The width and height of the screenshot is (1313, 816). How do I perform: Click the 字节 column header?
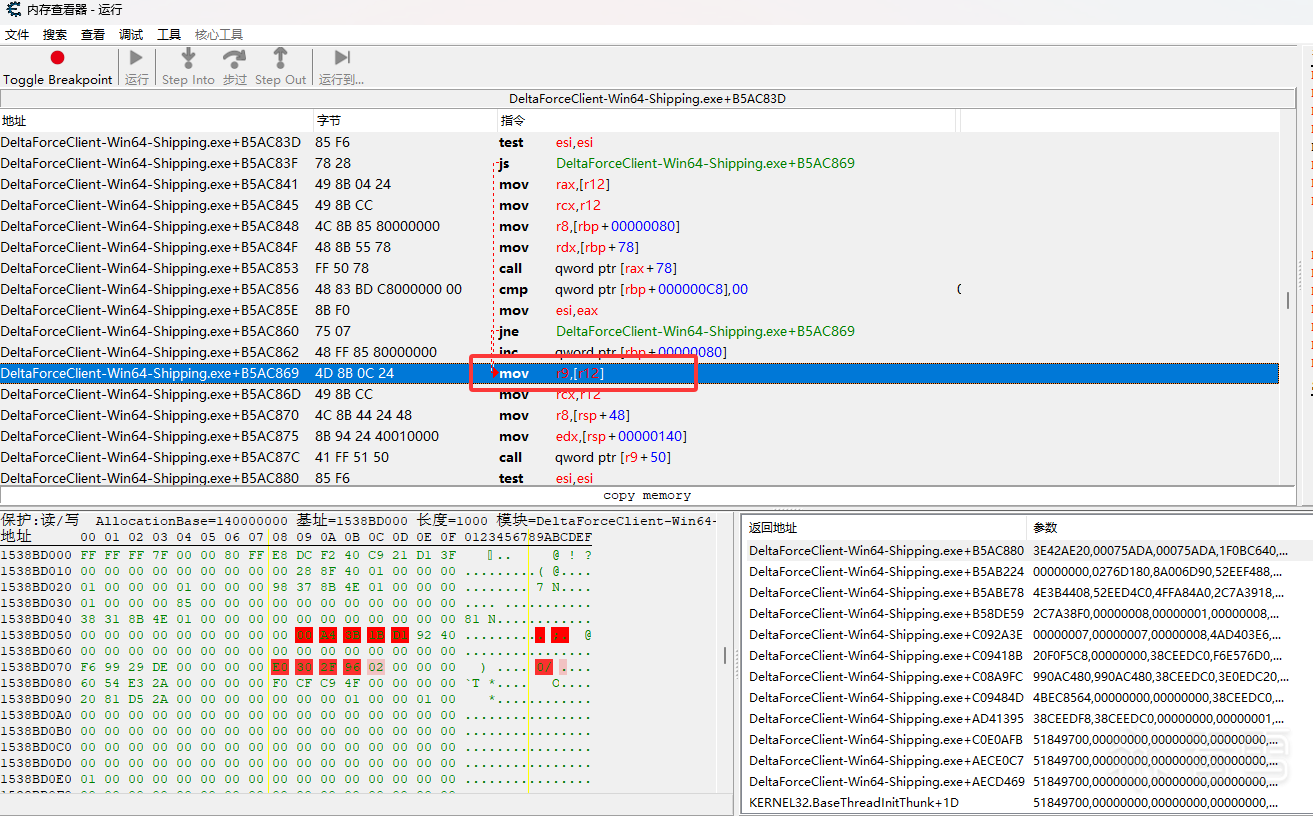pyautogui.click(x=405, y=121)
